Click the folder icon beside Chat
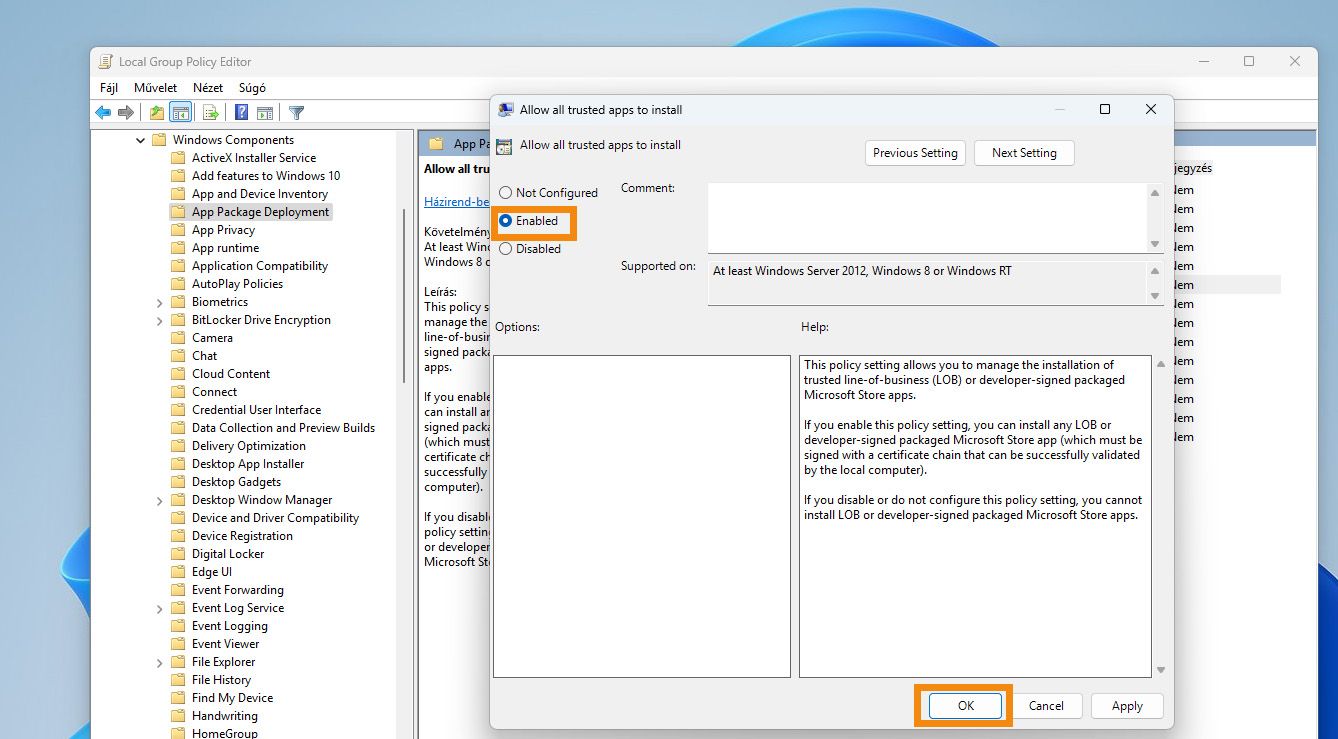 (178, 356)
